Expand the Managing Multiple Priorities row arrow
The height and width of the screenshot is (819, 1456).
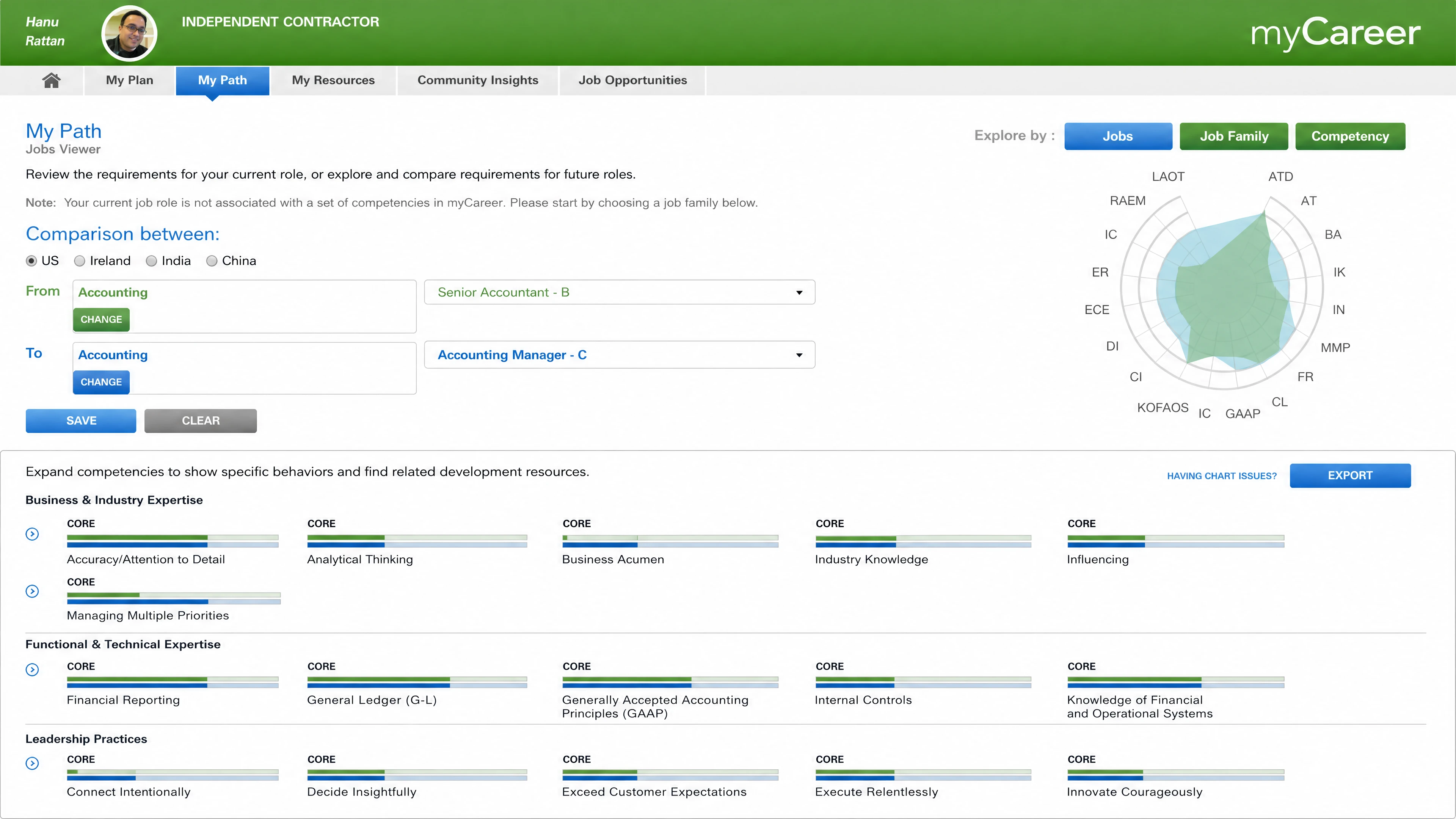(x=32, y=591)
